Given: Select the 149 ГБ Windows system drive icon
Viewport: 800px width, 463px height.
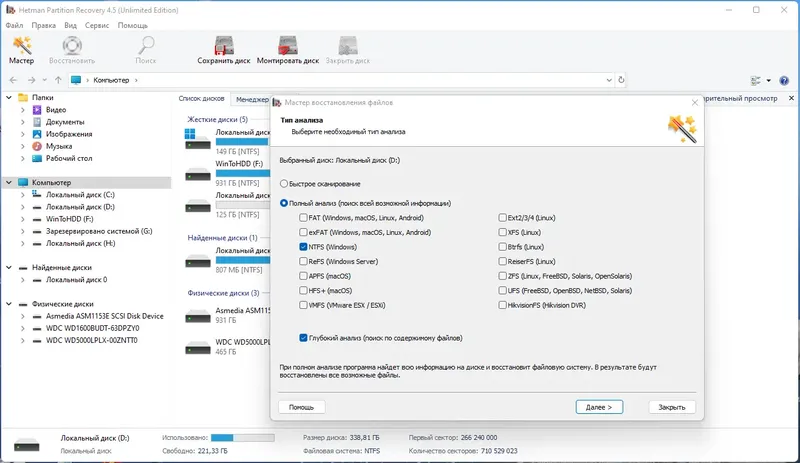Looking at the screenshot, I should (198, 139).
